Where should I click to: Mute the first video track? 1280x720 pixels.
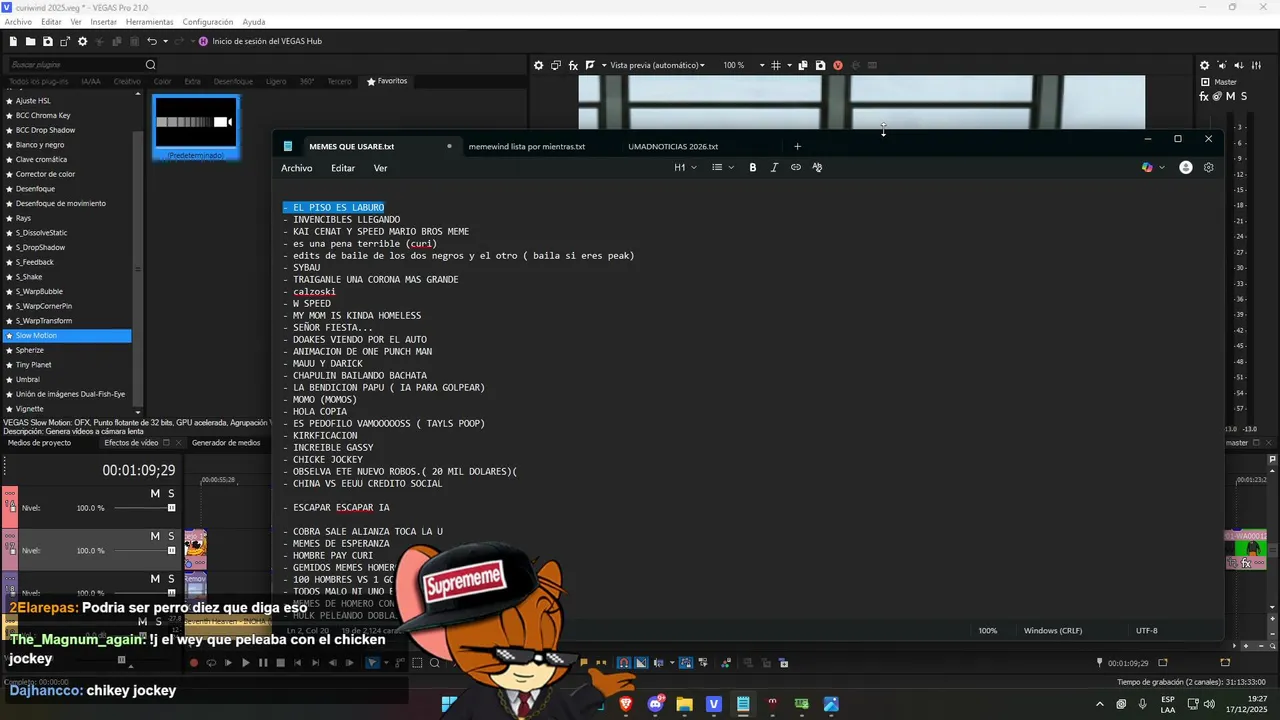click(155, 494)
